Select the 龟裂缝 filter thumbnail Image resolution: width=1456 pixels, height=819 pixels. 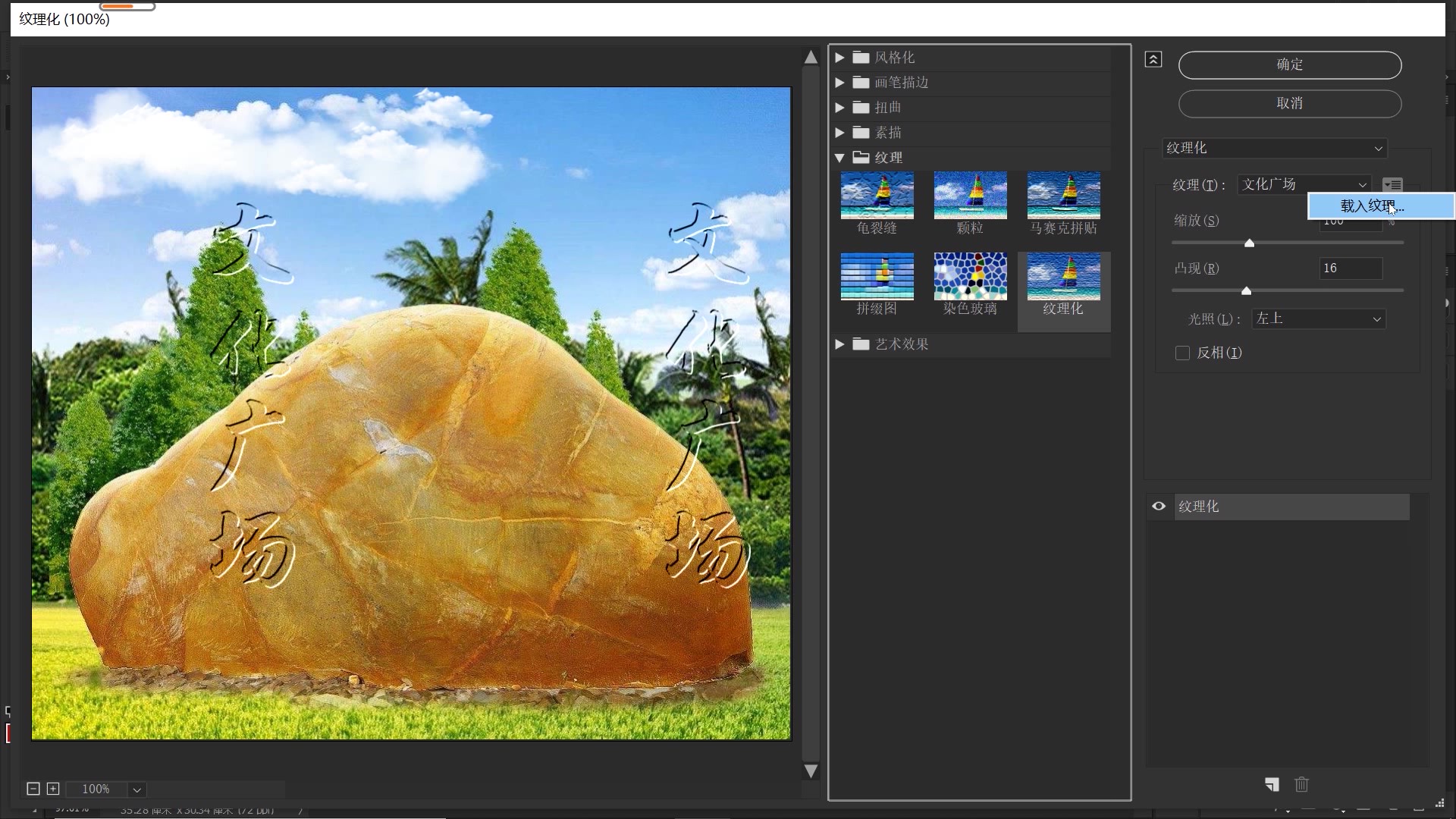pos(877,196)
